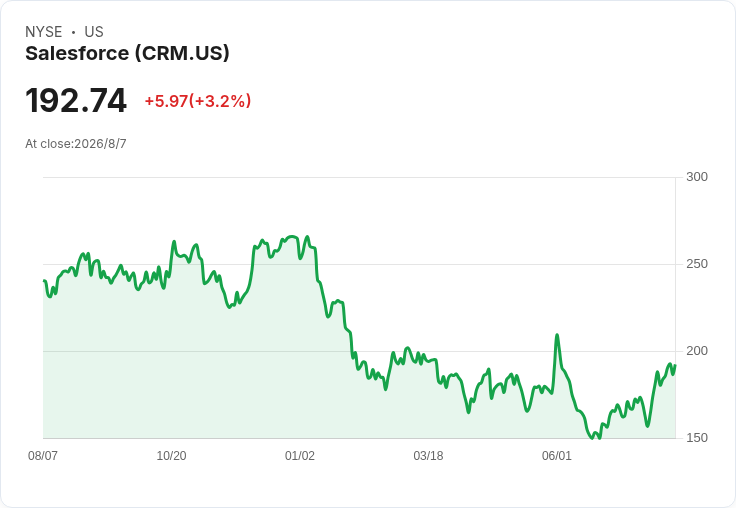This screenshot has height=508, width=736.
Task: Click the chart line's final rightmost point
Action: point(675,365)
